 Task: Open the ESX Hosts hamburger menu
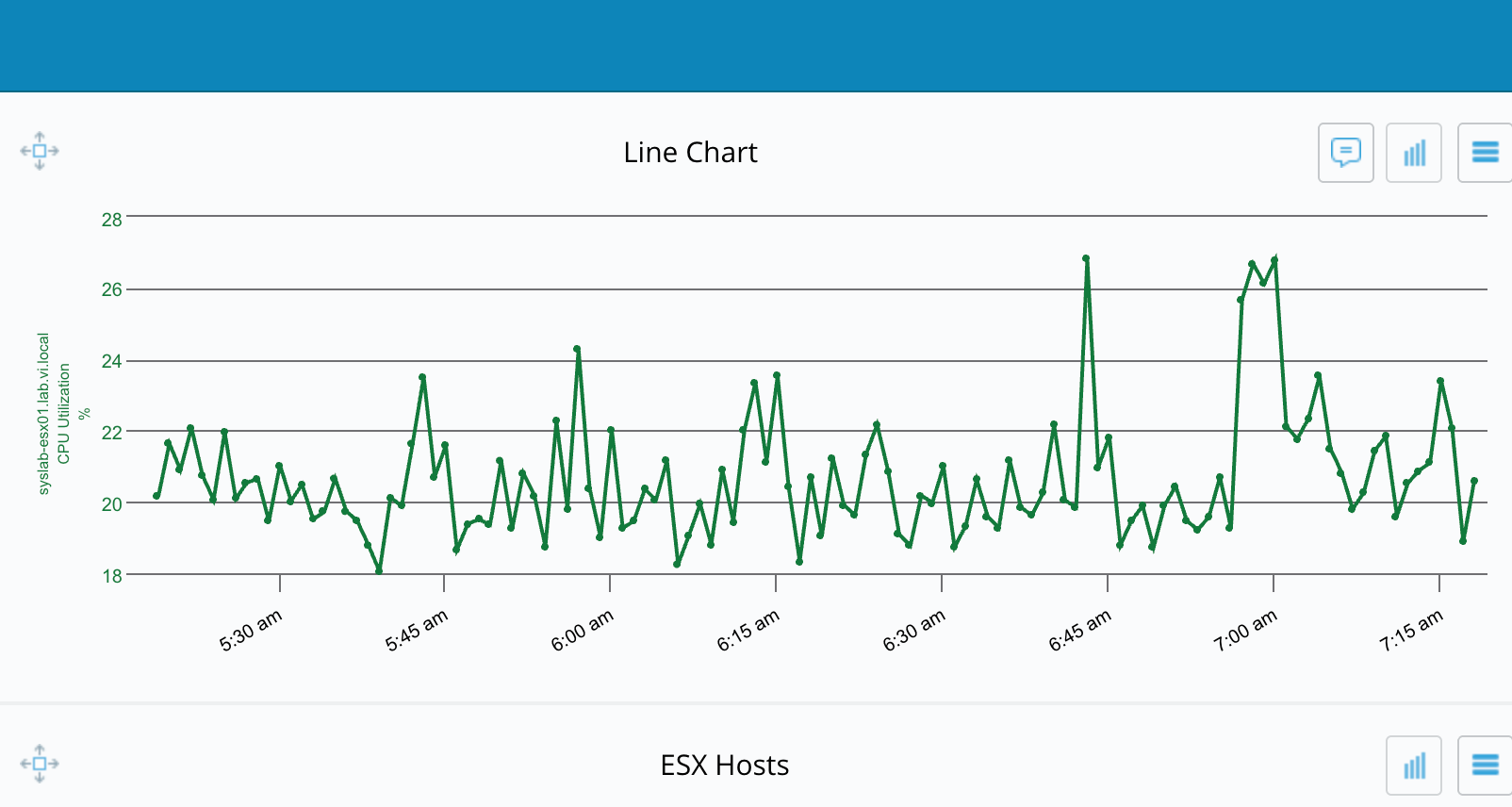(x=1486, y=766)
